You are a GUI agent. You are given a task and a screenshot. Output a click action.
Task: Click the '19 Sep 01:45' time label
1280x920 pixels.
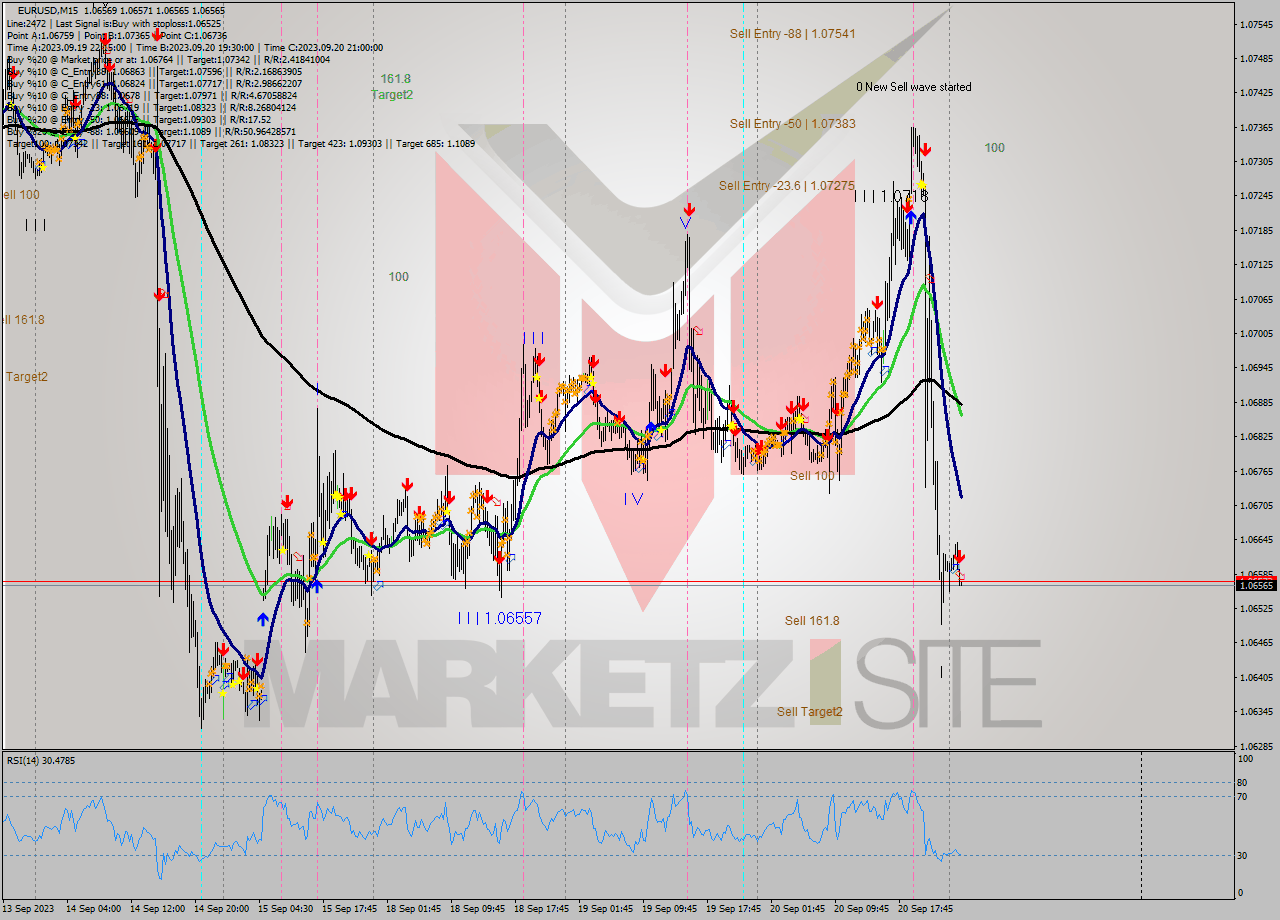pyautogui.click(x=608, y=909)
